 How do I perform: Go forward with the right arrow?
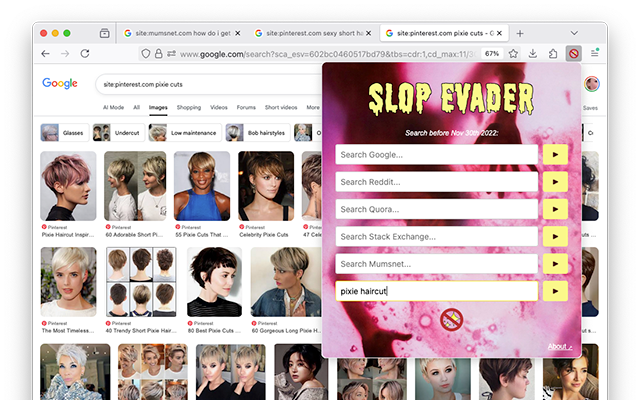(x=65, y=53)
